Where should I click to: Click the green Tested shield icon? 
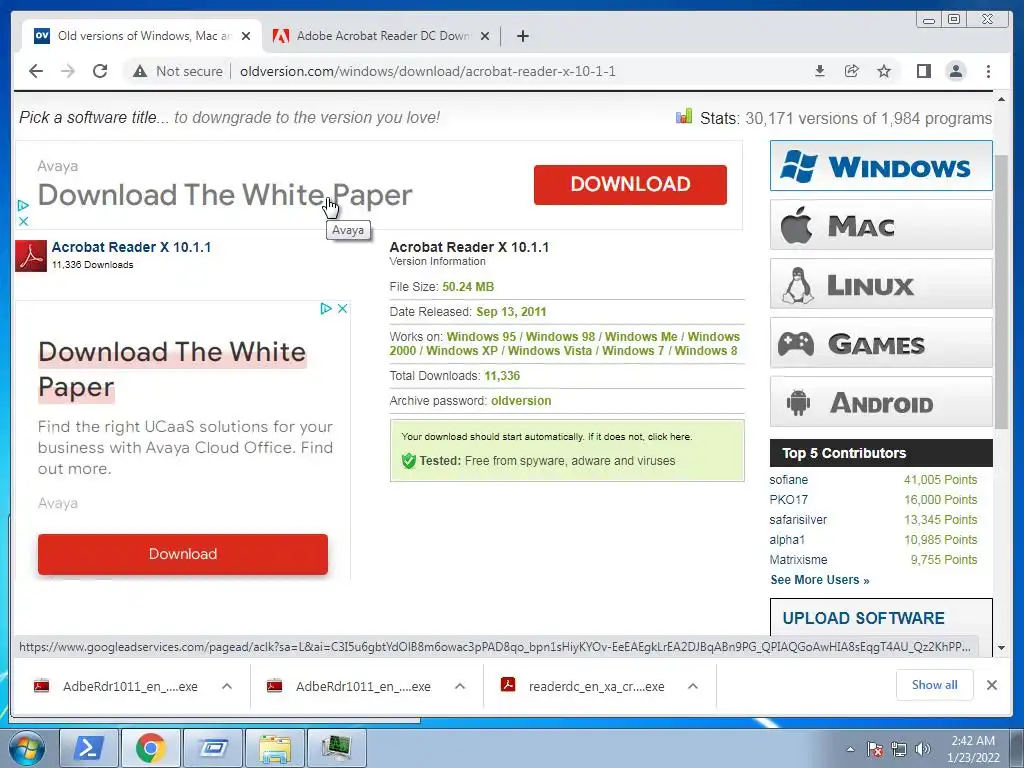click(409, 460)
